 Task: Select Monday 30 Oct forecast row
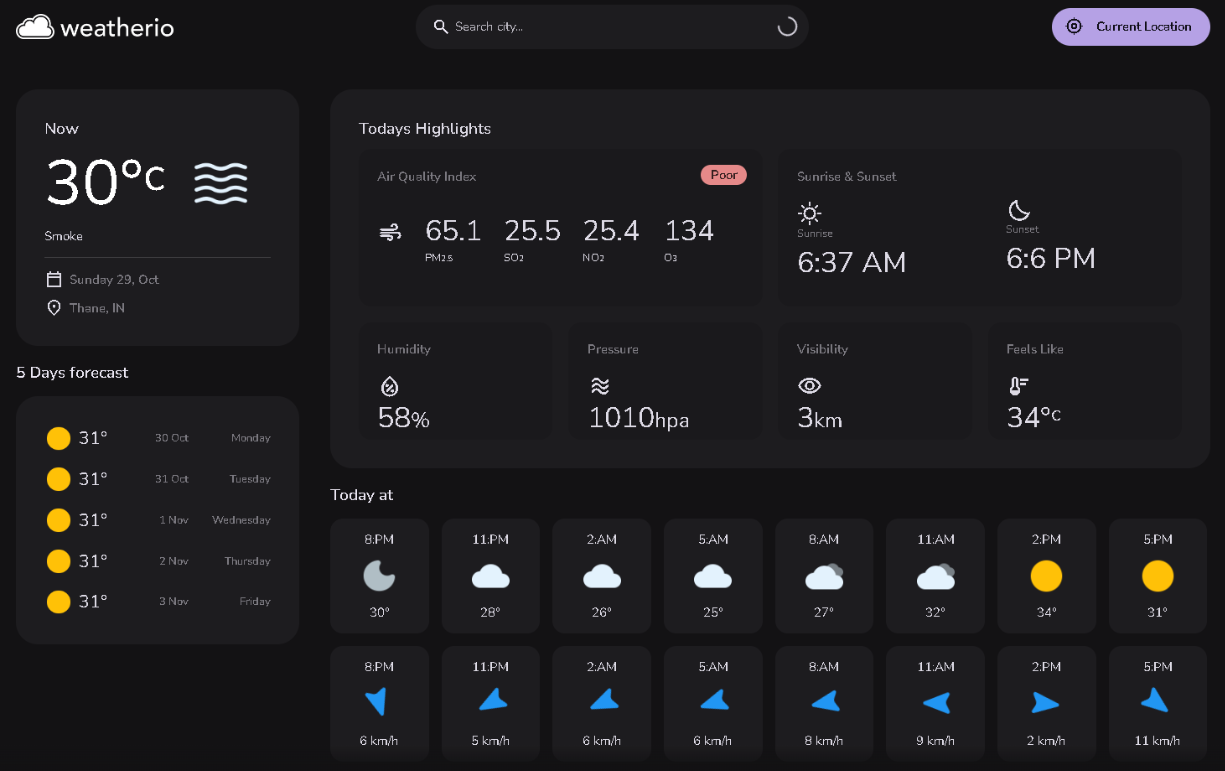tap(158, 438)
